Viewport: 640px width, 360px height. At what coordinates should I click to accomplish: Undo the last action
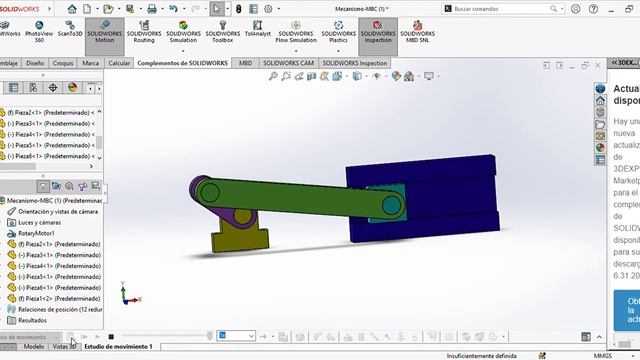pyautogui.click(x=173, y=9)
